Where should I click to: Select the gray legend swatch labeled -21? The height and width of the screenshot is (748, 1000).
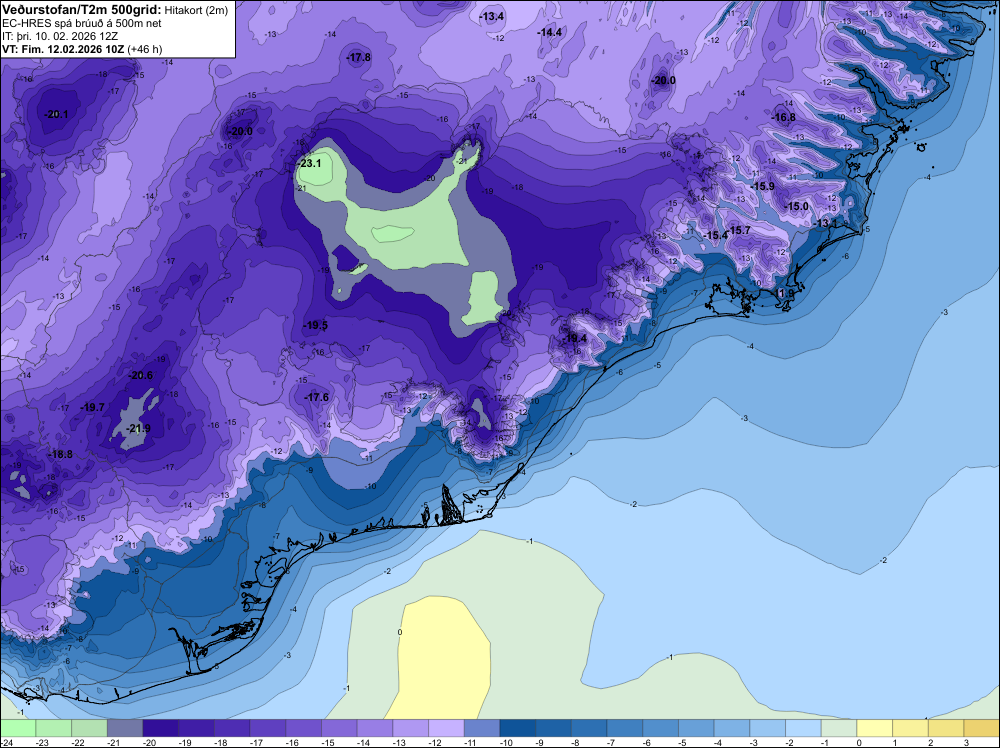coord(125,728)
